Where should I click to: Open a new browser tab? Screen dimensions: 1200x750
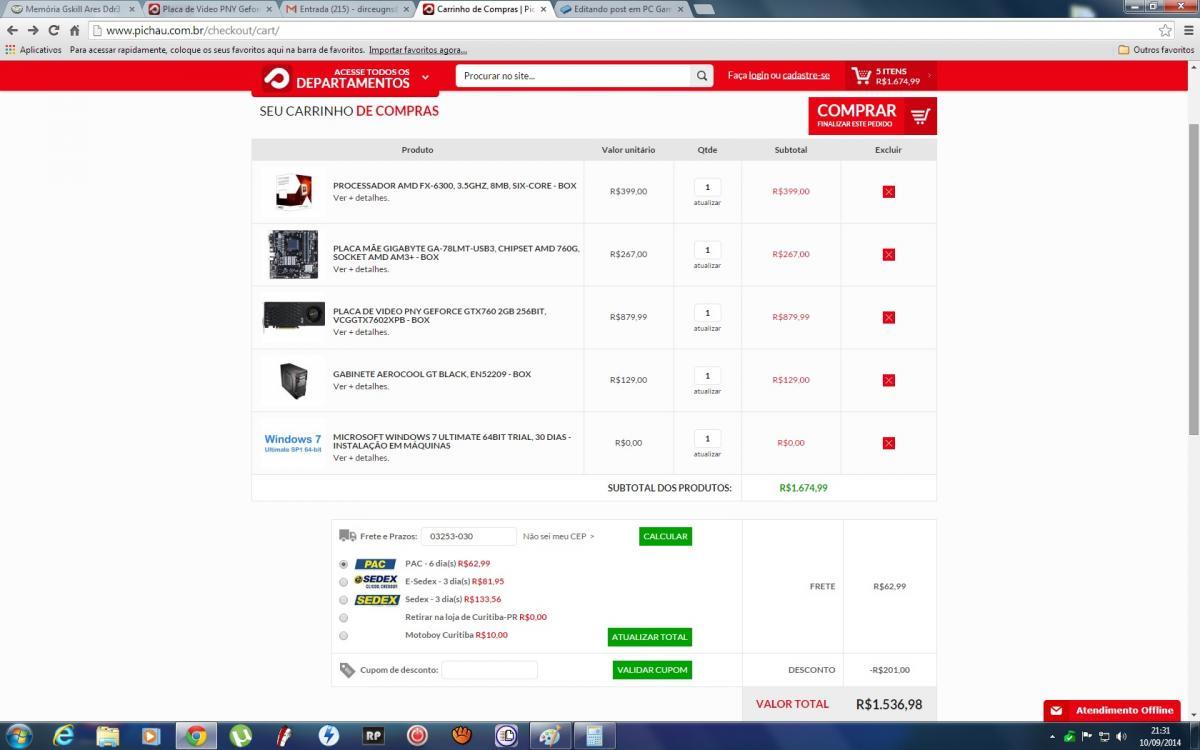point(704,9)
